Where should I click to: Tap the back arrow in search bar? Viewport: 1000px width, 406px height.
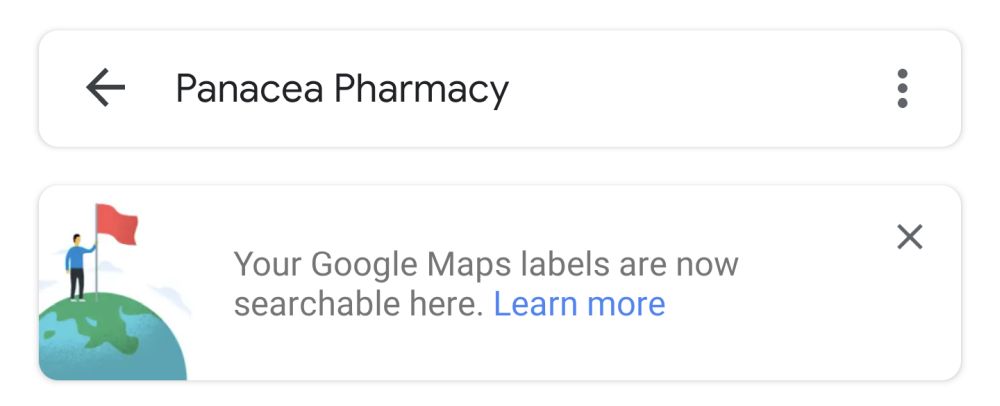105,89
